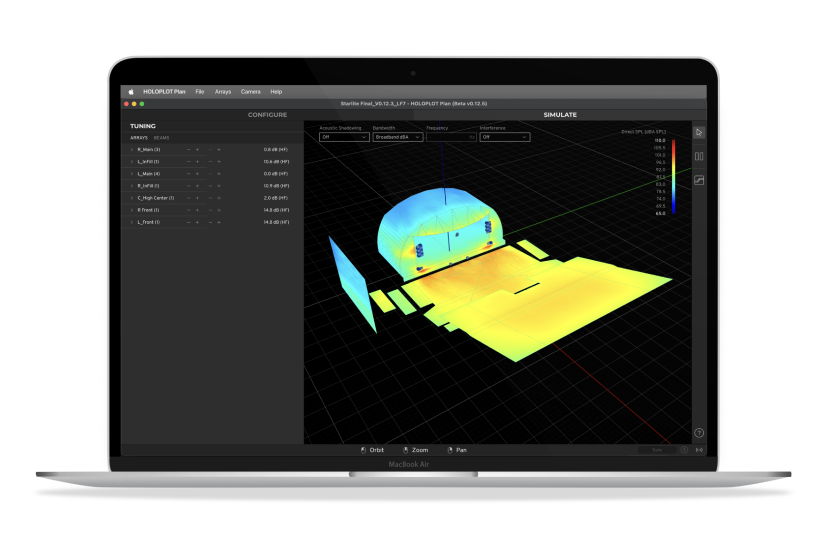This screenshot has height=551, width=827.
Task: Open the Arrays menu
Action: [222, 91]
